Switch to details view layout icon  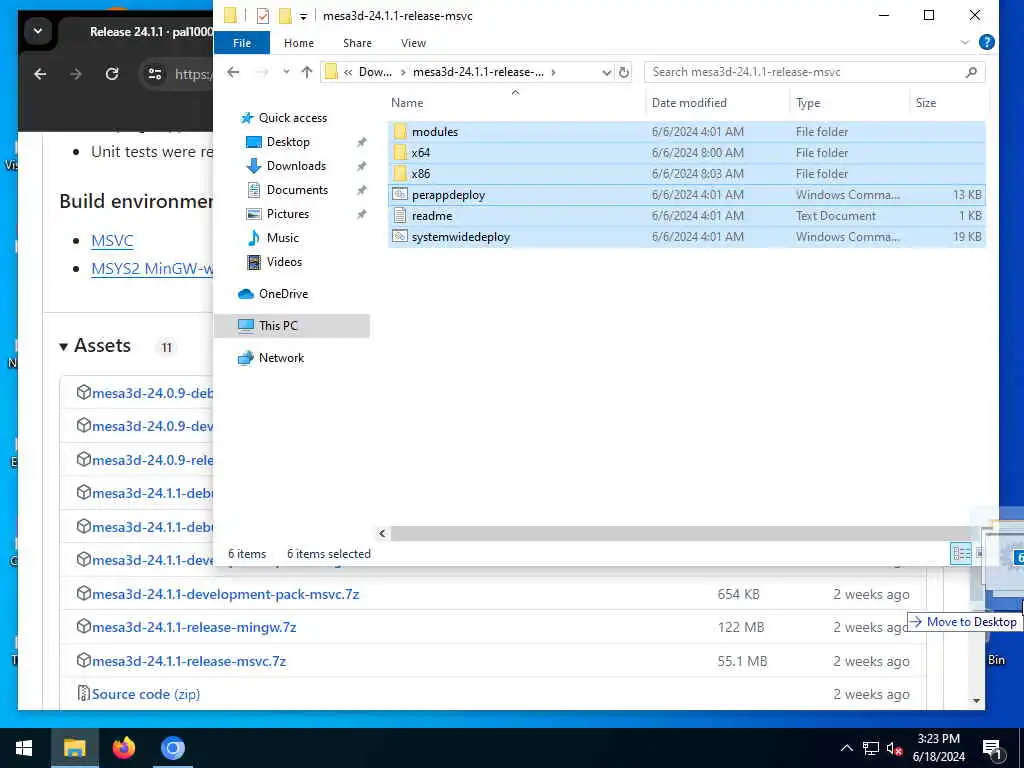961,554
